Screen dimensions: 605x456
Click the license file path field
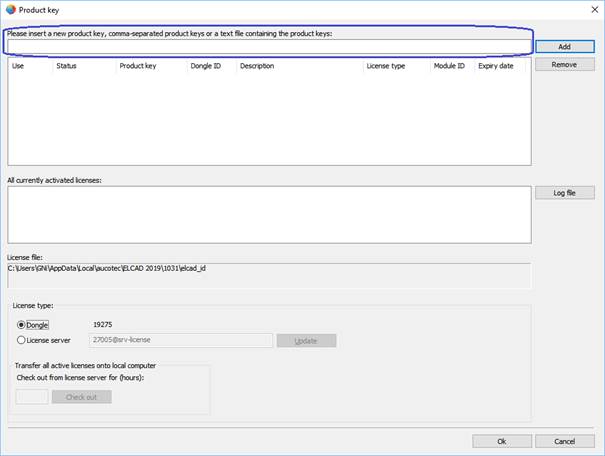click(268, 275)
